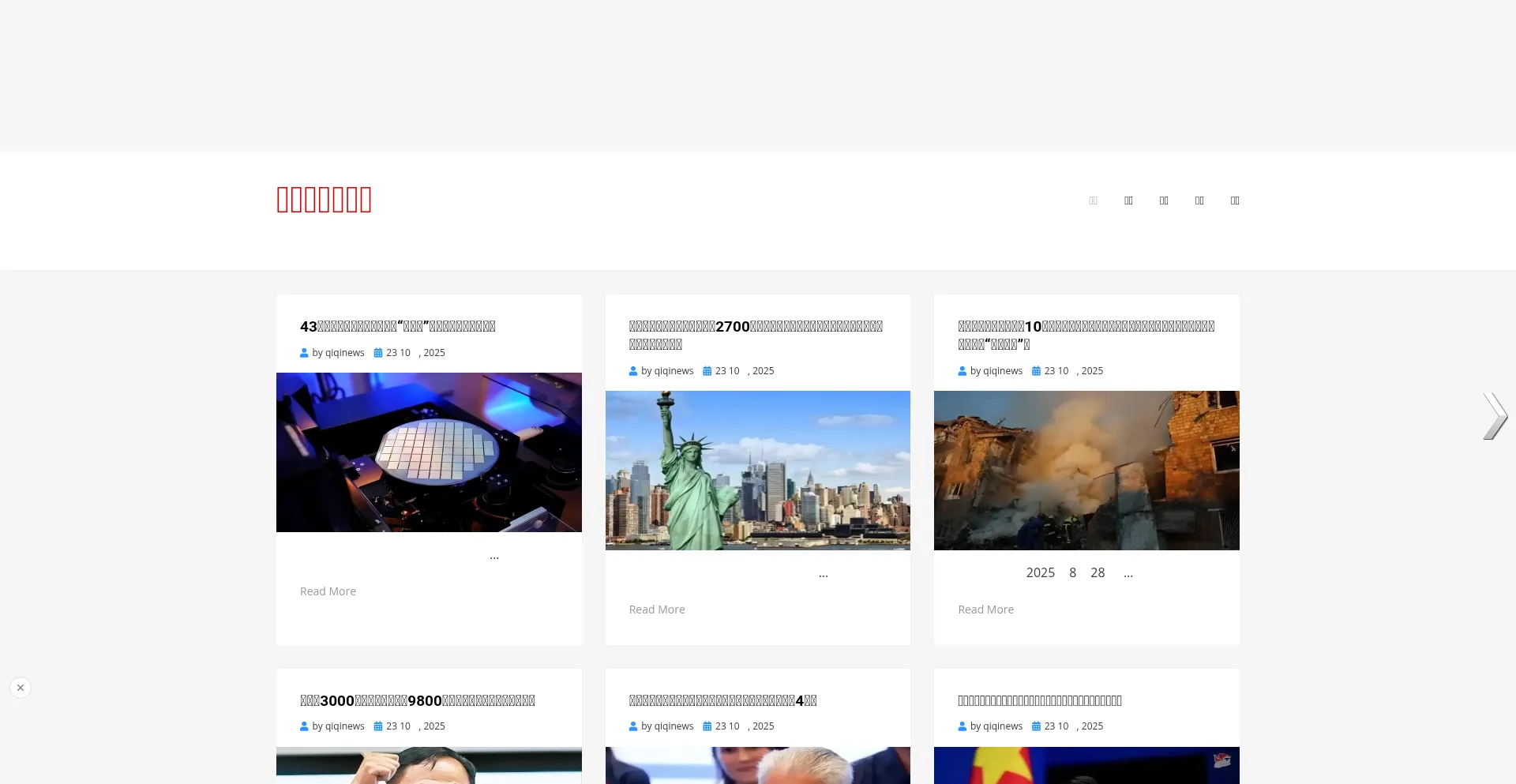The height and width of the screenshot is (784, 1516).
Task: Click Read More under the silicon wafer article
Action: click(328, 591)
